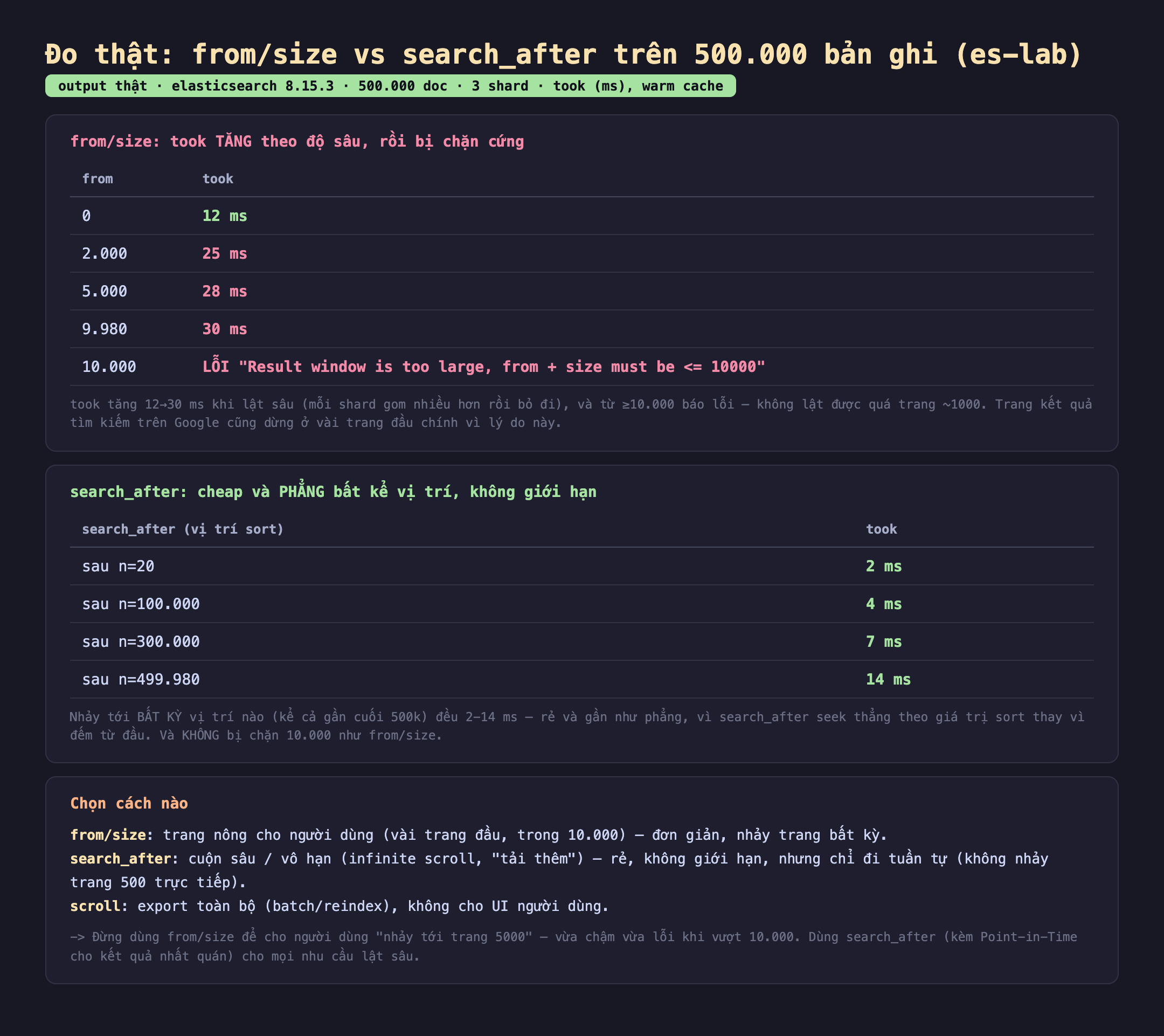
Task: Click the row 'sau n=300.000'
Action: coord(581,642)
